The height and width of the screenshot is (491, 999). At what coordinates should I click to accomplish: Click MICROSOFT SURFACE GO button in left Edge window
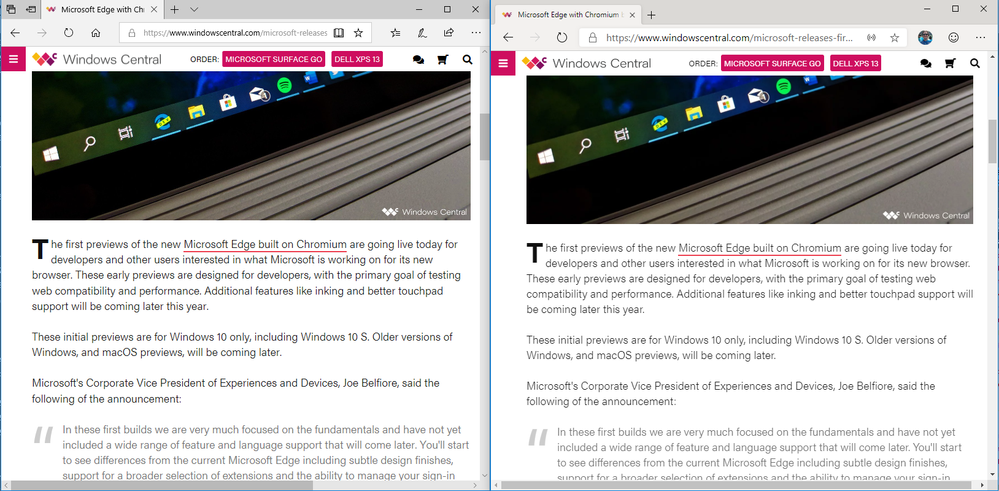coord(274,60)
